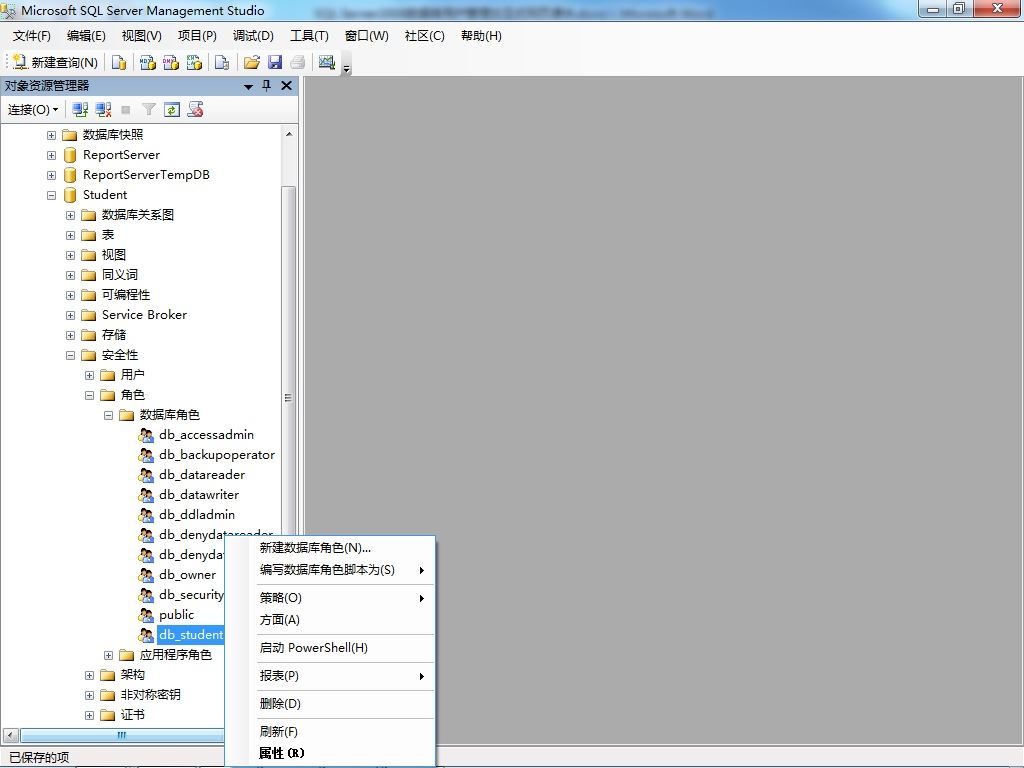The width and height of the screenshot is (1024, 768).
Task: Expand the 应用程序角色 folder
Action: (x=108, y=655)
